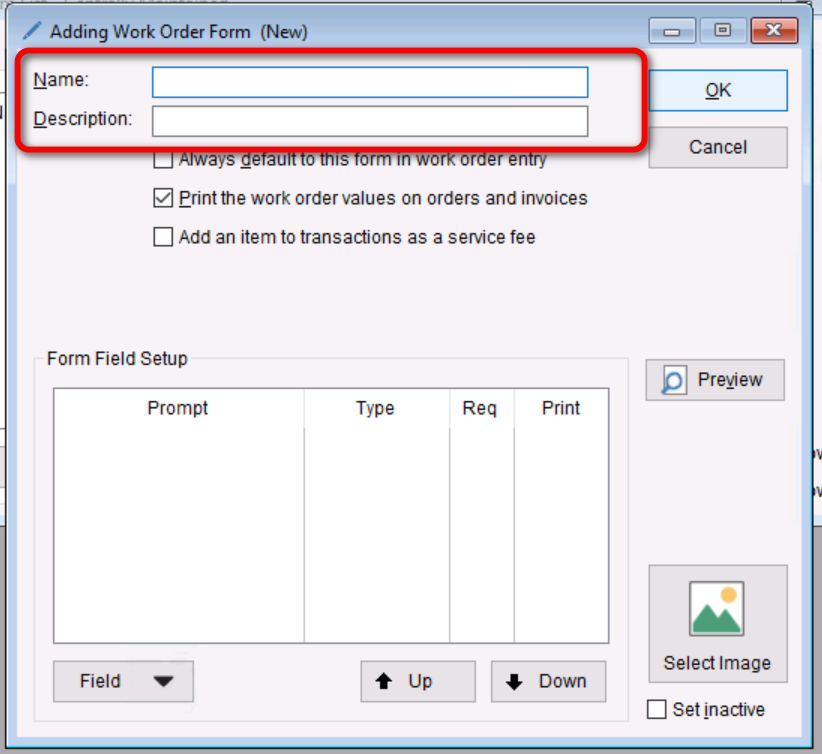Click into the Description text field
Viewport: 822px width, 754px height.
click(x=369, y=121)
